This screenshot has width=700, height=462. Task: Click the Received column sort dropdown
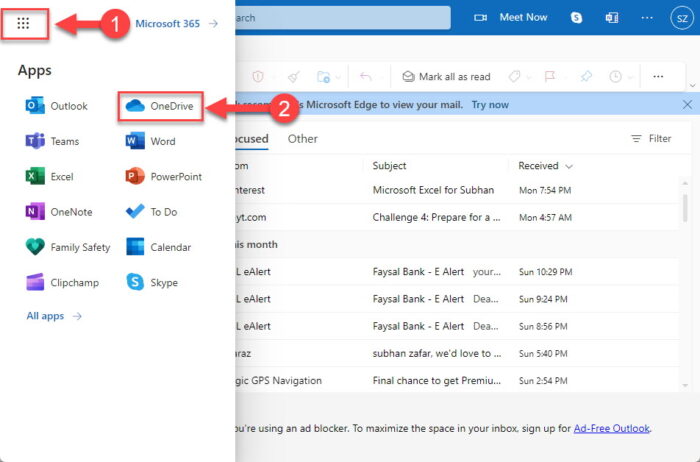(x=545, y=166)
